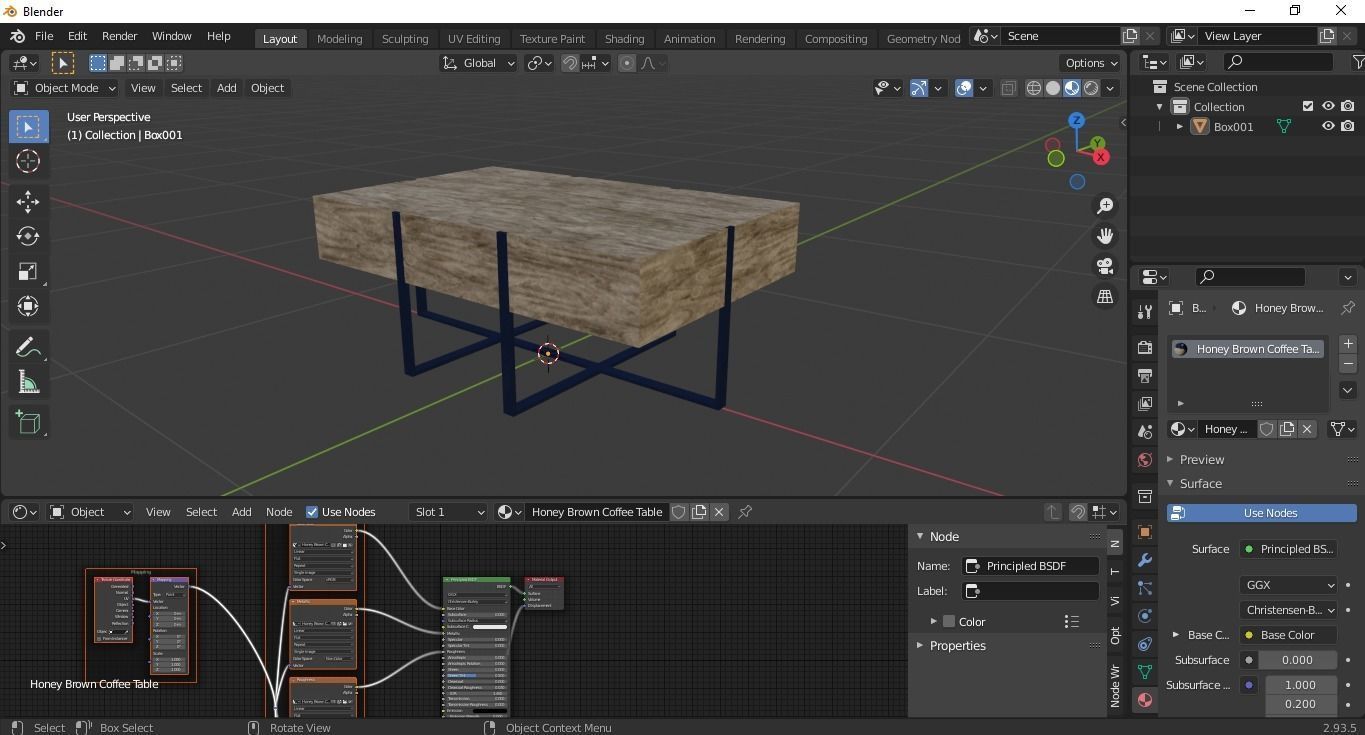The image size is (1365, 735).
Task: Expand the Box001 tree item
Action: click(x=1180, y=127)
